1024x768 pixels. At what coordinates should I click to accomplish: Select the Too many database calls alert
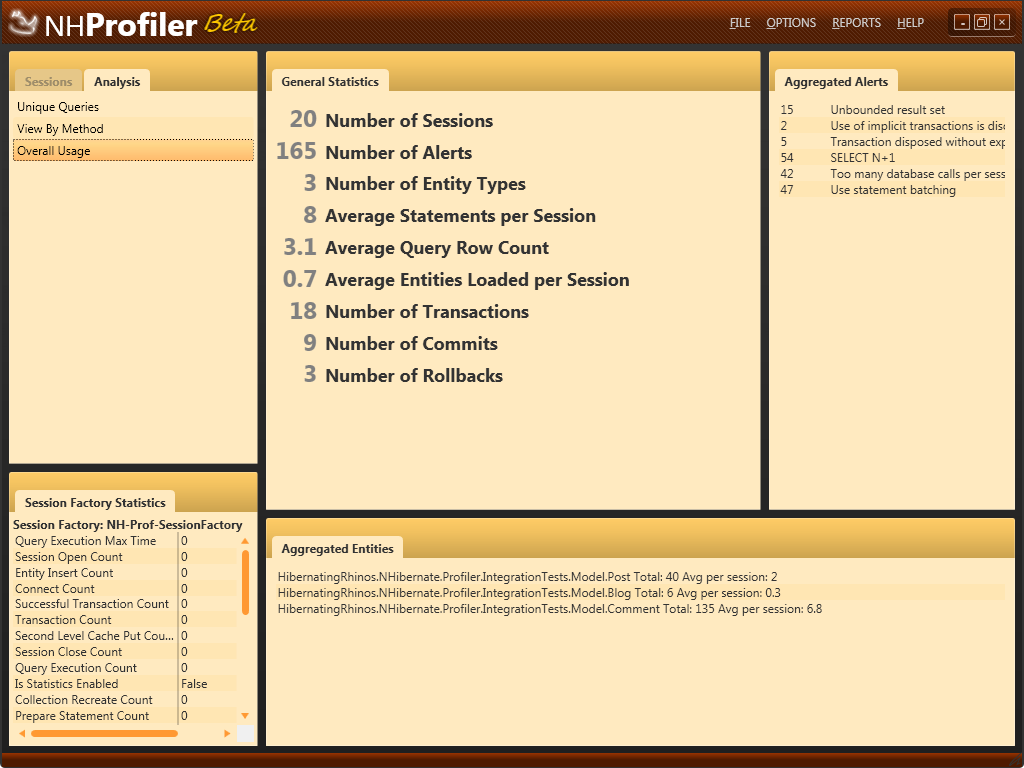coord(892,174)
